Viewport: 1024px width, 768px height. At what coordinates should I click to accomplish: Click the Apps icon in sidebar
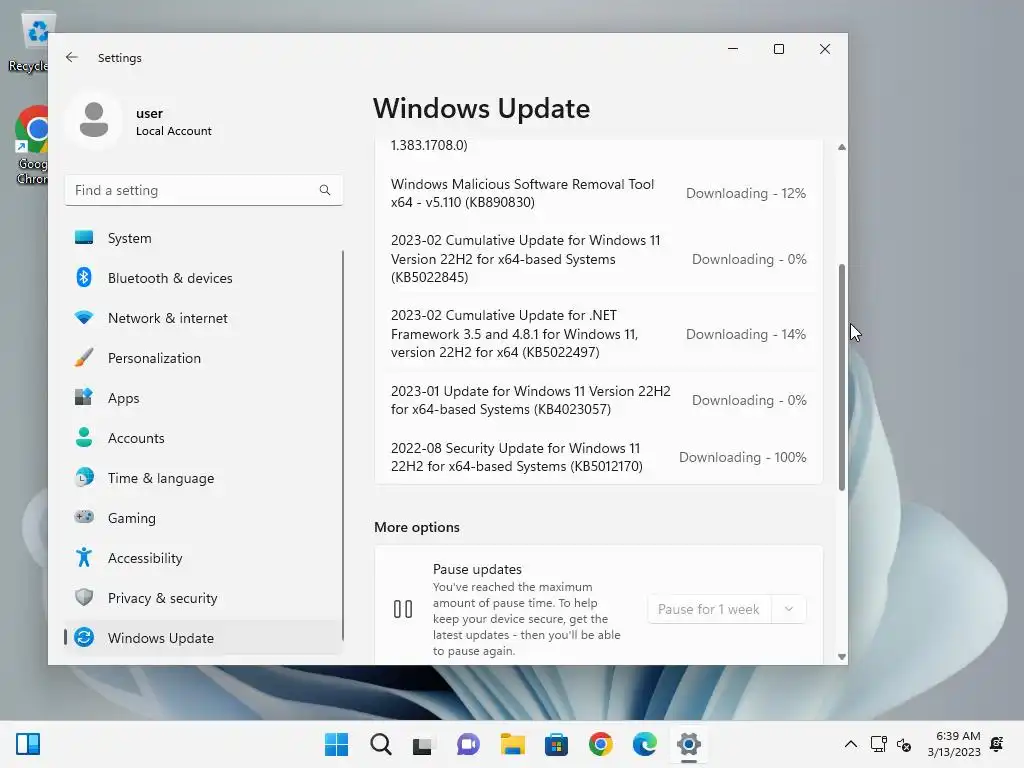pyautogui.click(x=84, y=398)
